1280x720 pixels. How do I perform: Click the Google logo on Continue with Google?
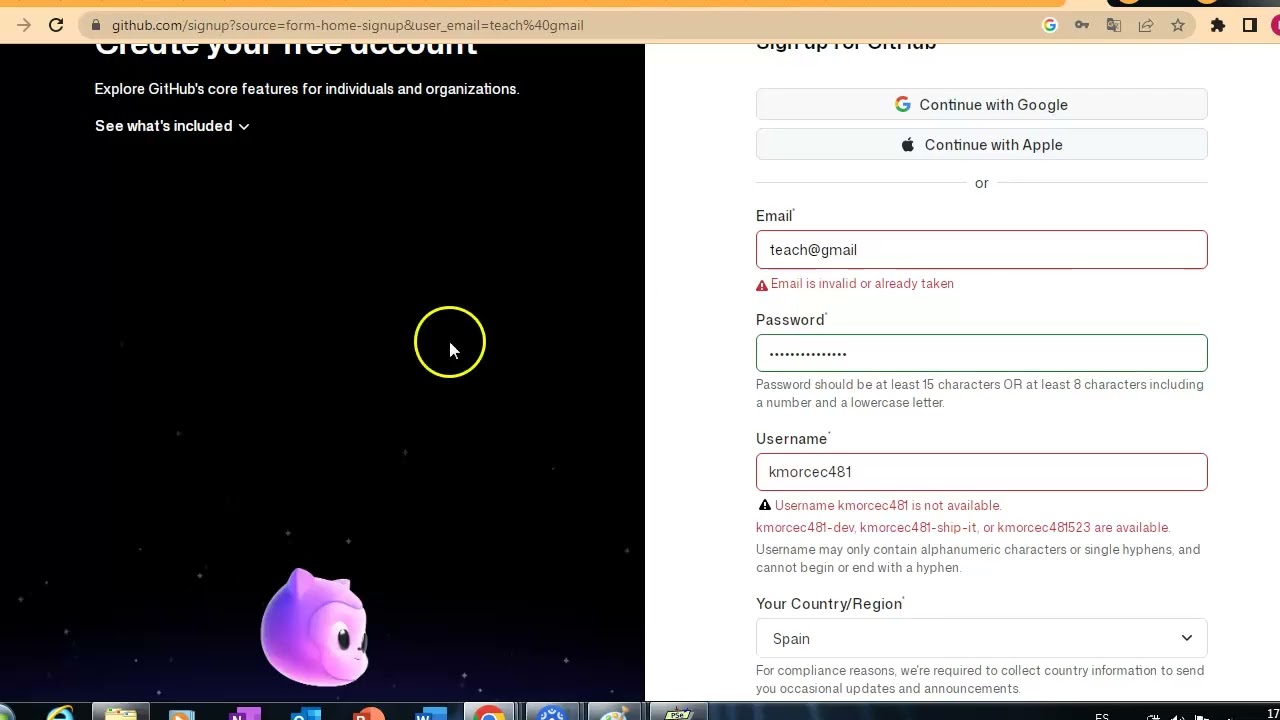903,104
